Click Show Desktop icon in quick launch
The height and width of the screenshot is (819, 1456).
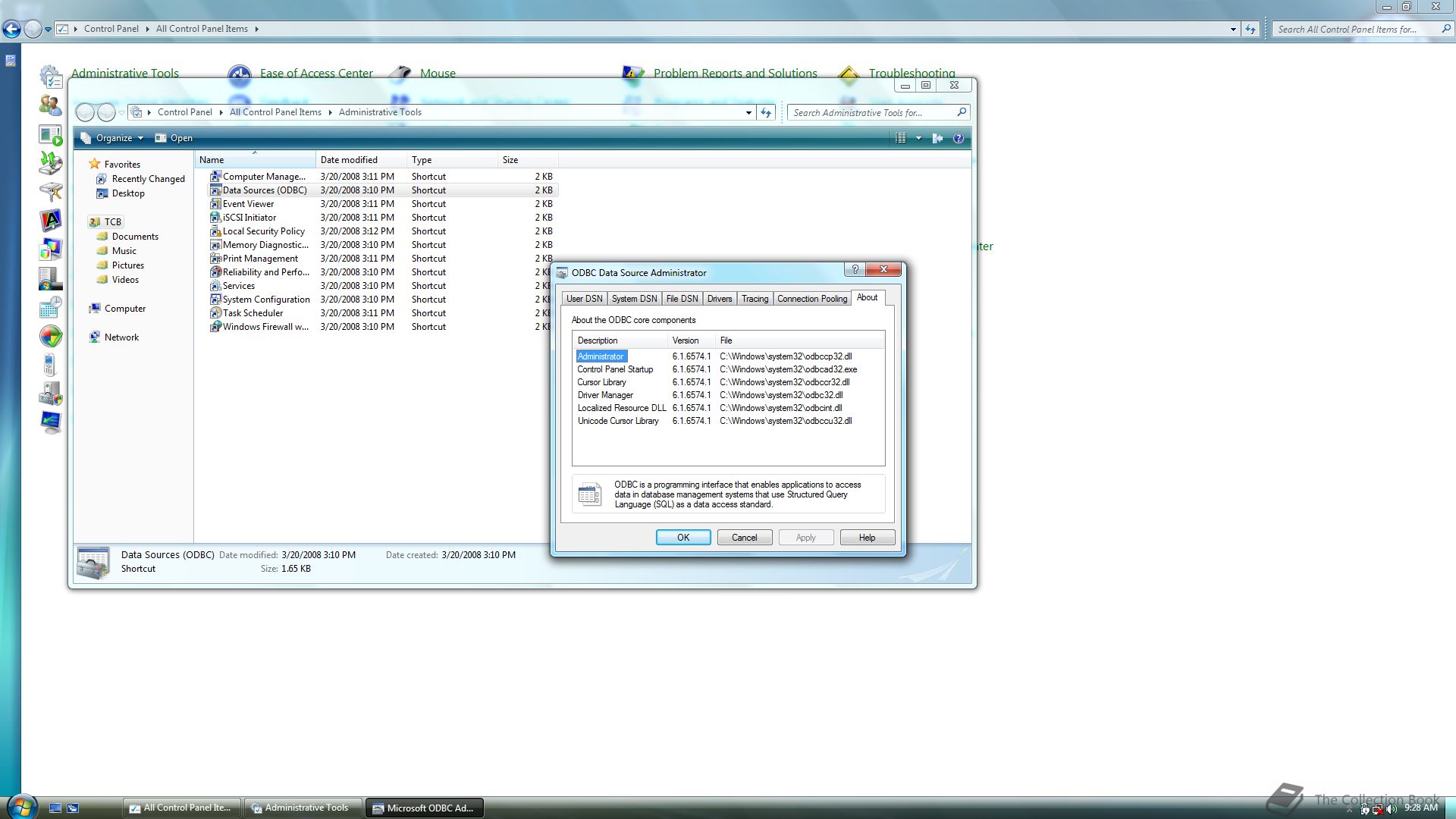55,808
